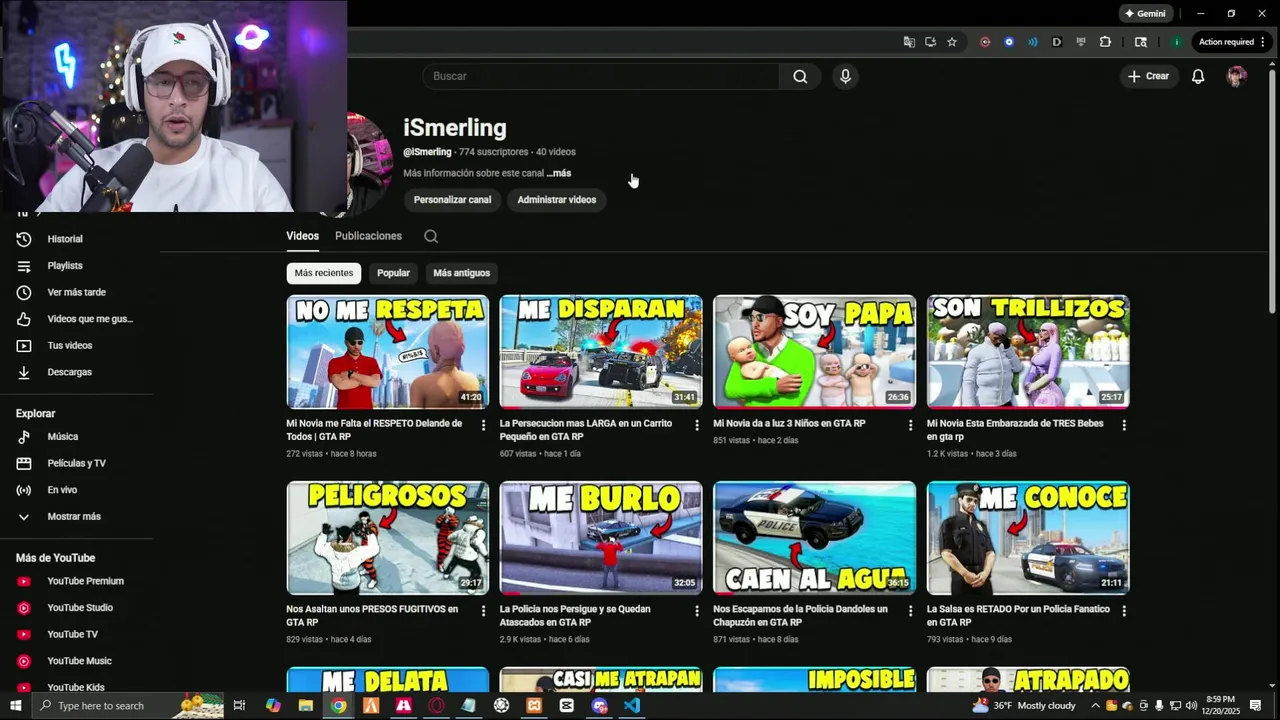Image resolution: width=1280 pixels, height=720 pixels.
Task: Open options for 'Nos Escapamos de la Policia' video
Action: coord(910,611)
